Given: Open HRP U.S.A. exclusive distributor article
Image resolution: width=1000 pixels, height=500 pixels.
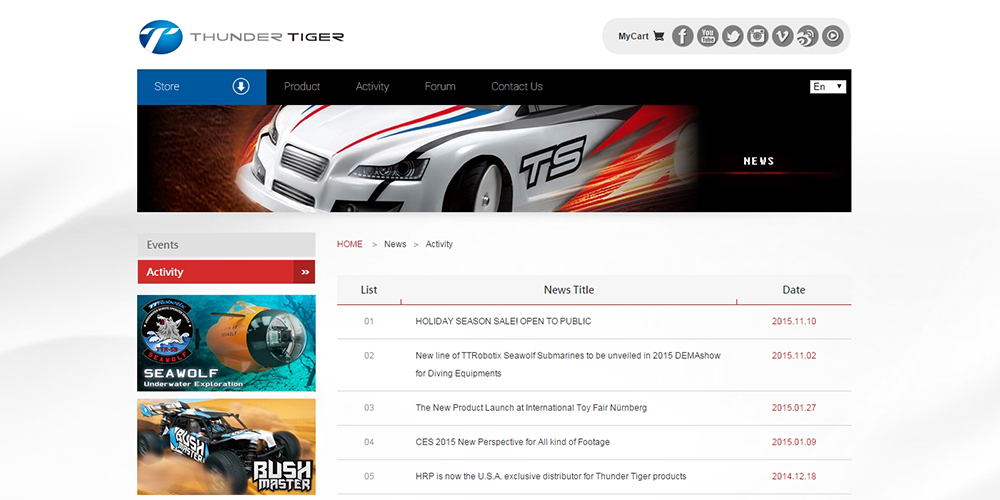Looking at the screenshot, I should tap(550, 476).
